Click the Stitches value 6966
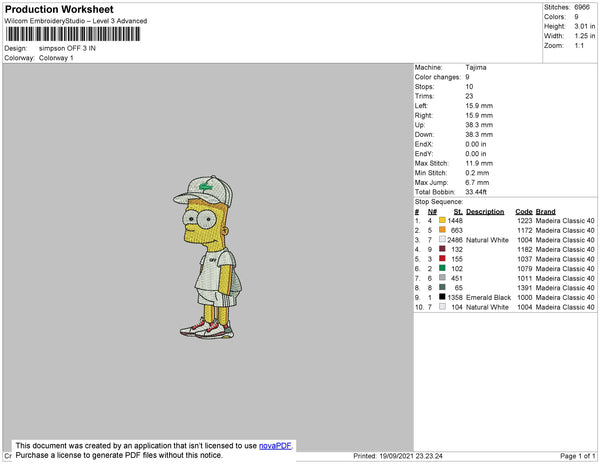Viewport: 600px width, 464px height. point(582,7)
